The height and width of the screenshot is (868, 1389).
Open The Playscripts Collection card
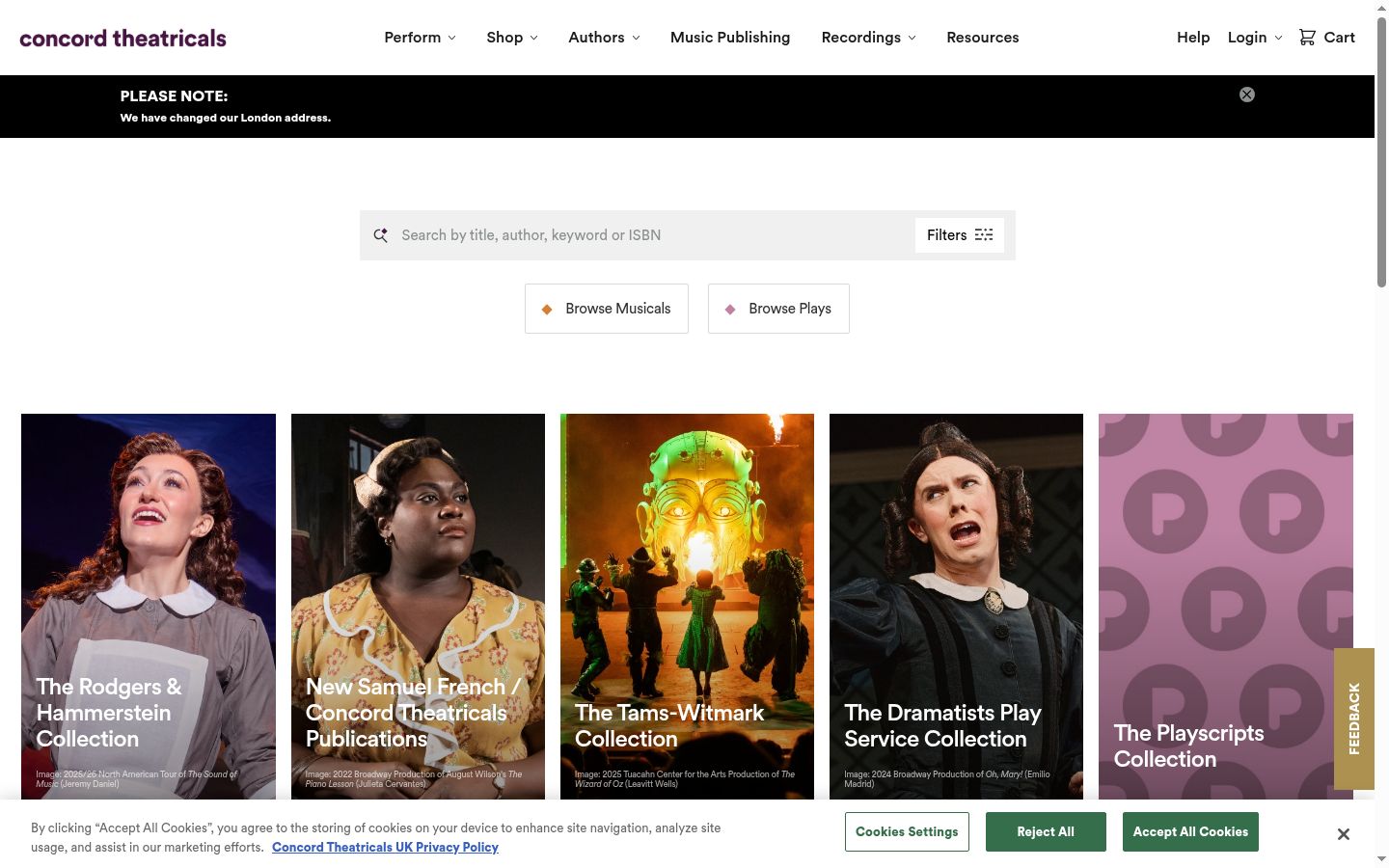[x=1225, y=607]
